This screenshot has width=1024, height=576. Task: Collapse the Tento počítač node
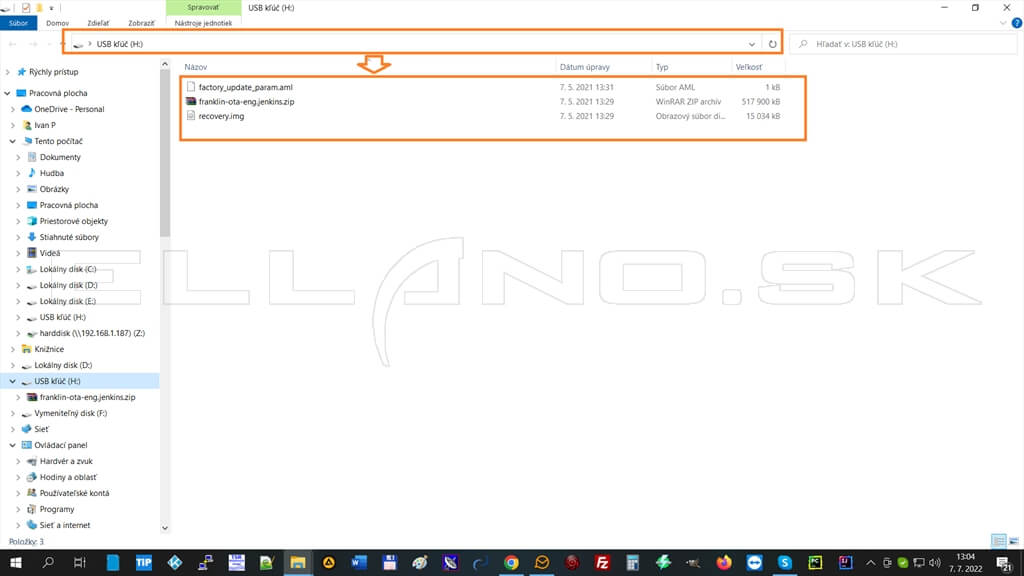point(13,141)
